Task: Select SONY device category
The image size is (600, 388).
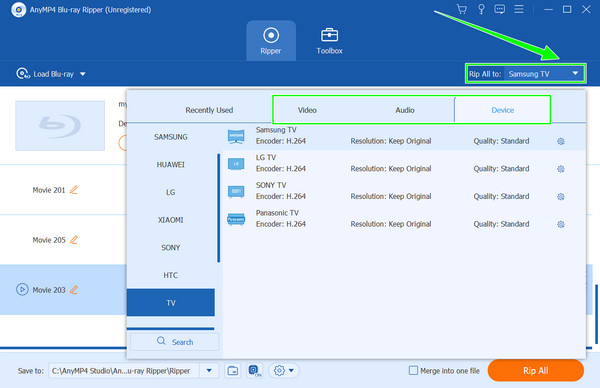Action: pyautogui.click(x=171, y=248)
